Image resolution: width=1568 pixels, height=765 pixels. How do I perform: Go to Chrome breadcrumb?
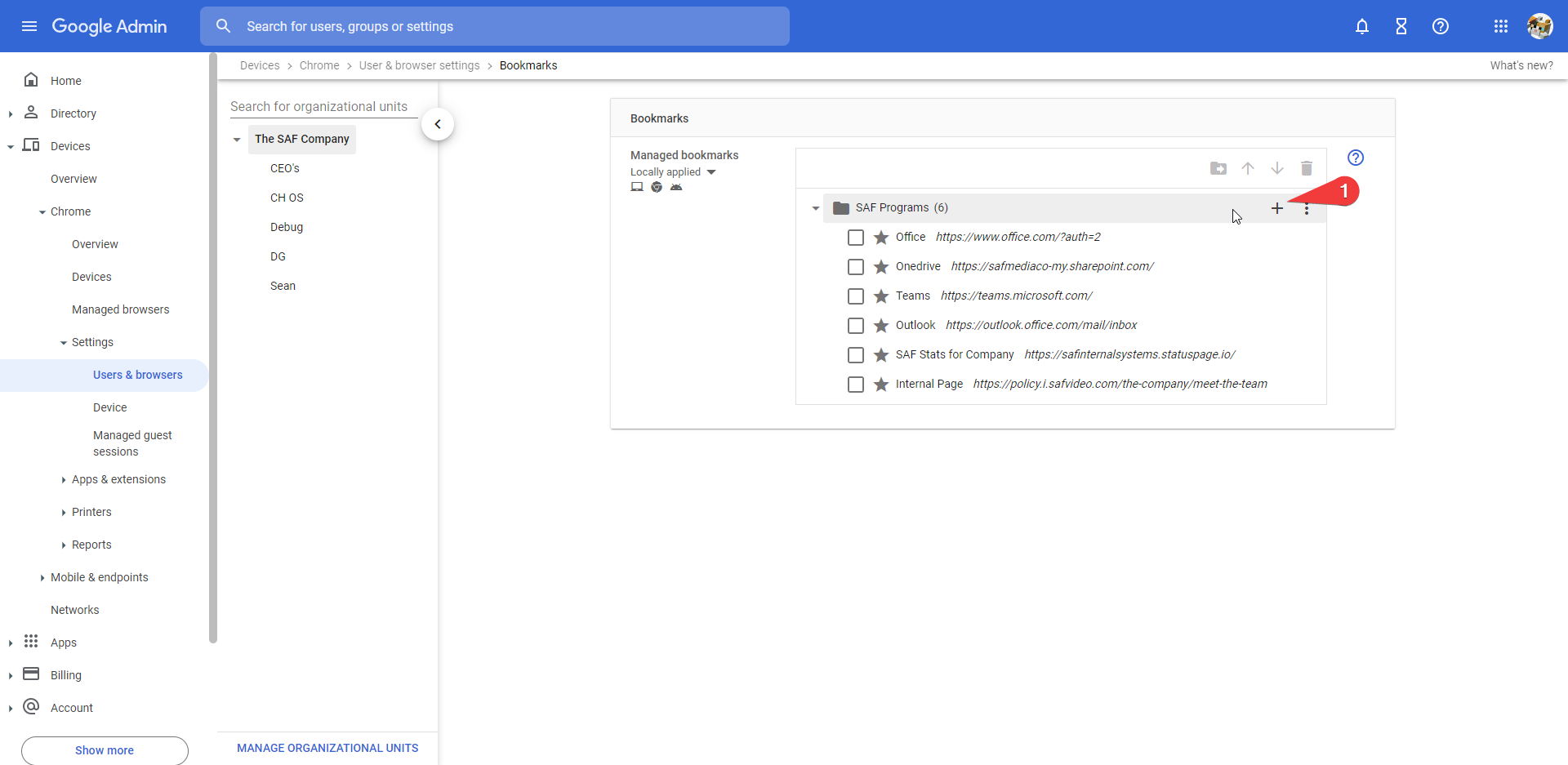[319, 65]
